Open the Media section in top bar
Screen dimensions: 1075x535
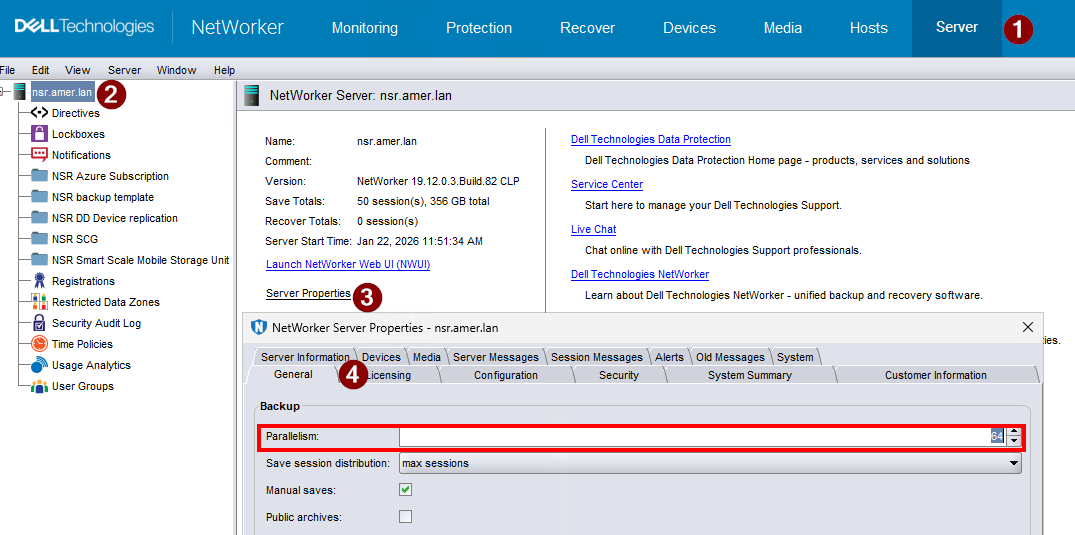coord(783,28)
